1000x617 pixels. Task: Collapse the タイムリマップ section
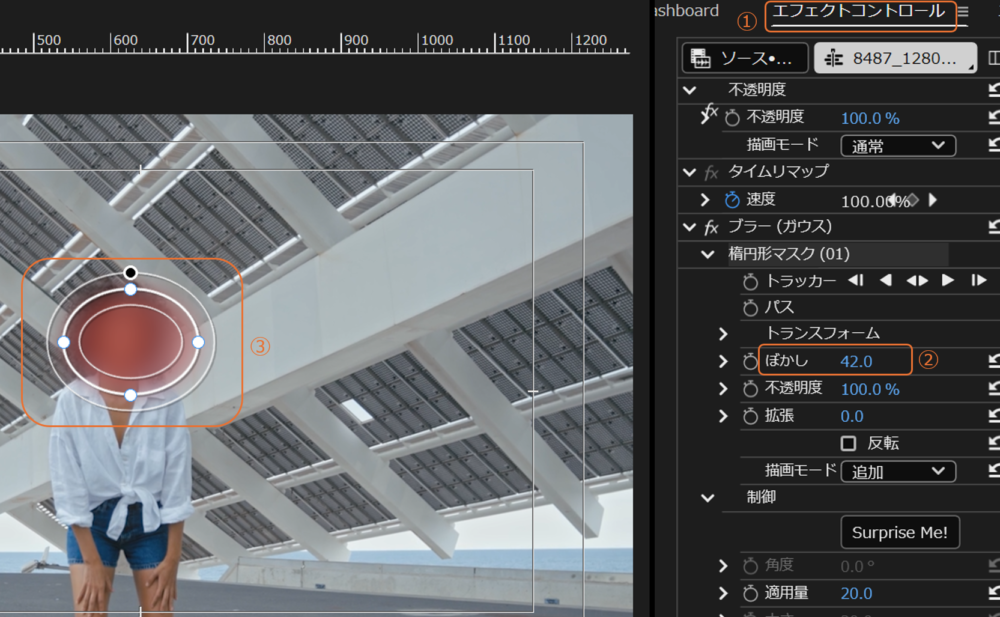click(689, 172)
